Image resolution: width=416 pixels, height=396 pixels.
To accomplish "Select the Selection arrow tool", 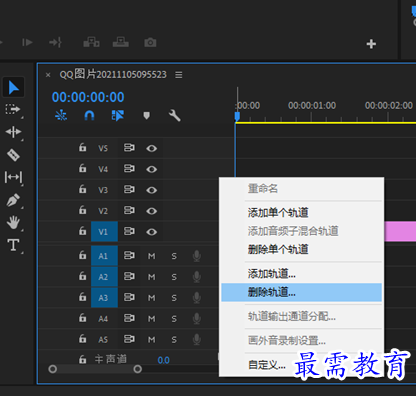I will pyautogui.click(x=13, y=87).
